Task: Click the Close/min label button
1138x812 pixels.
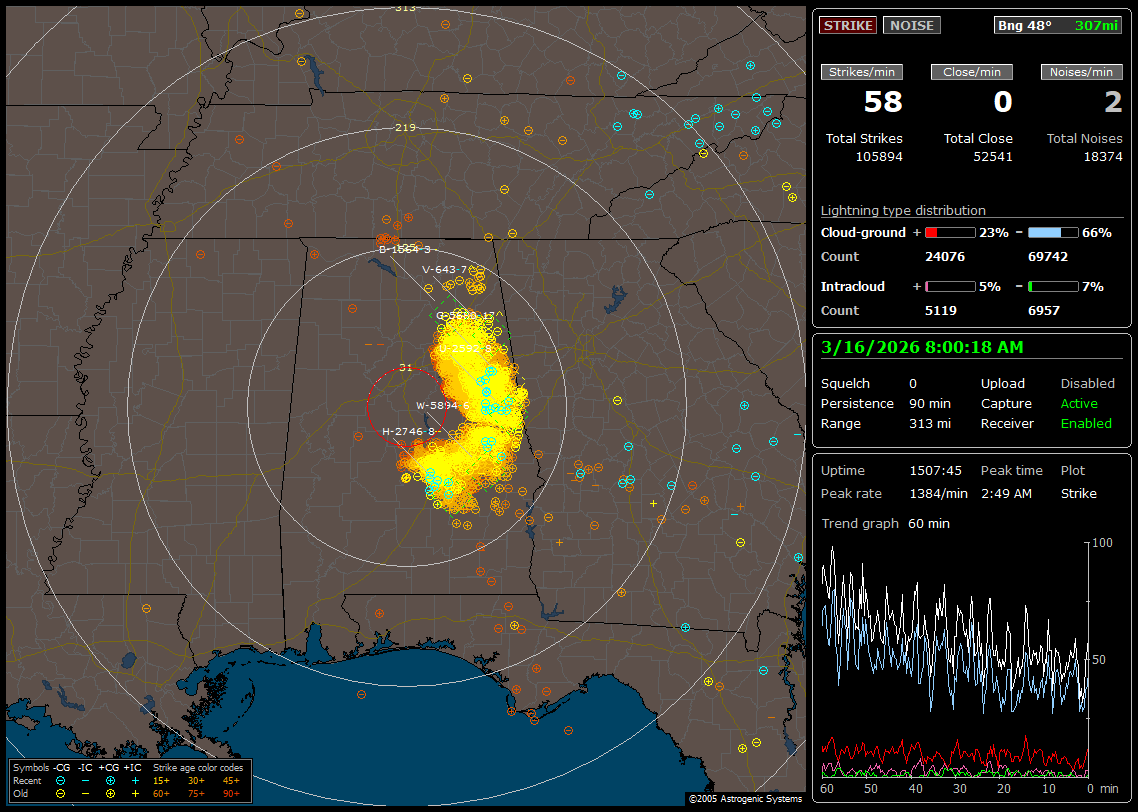Action: (972, 72)
